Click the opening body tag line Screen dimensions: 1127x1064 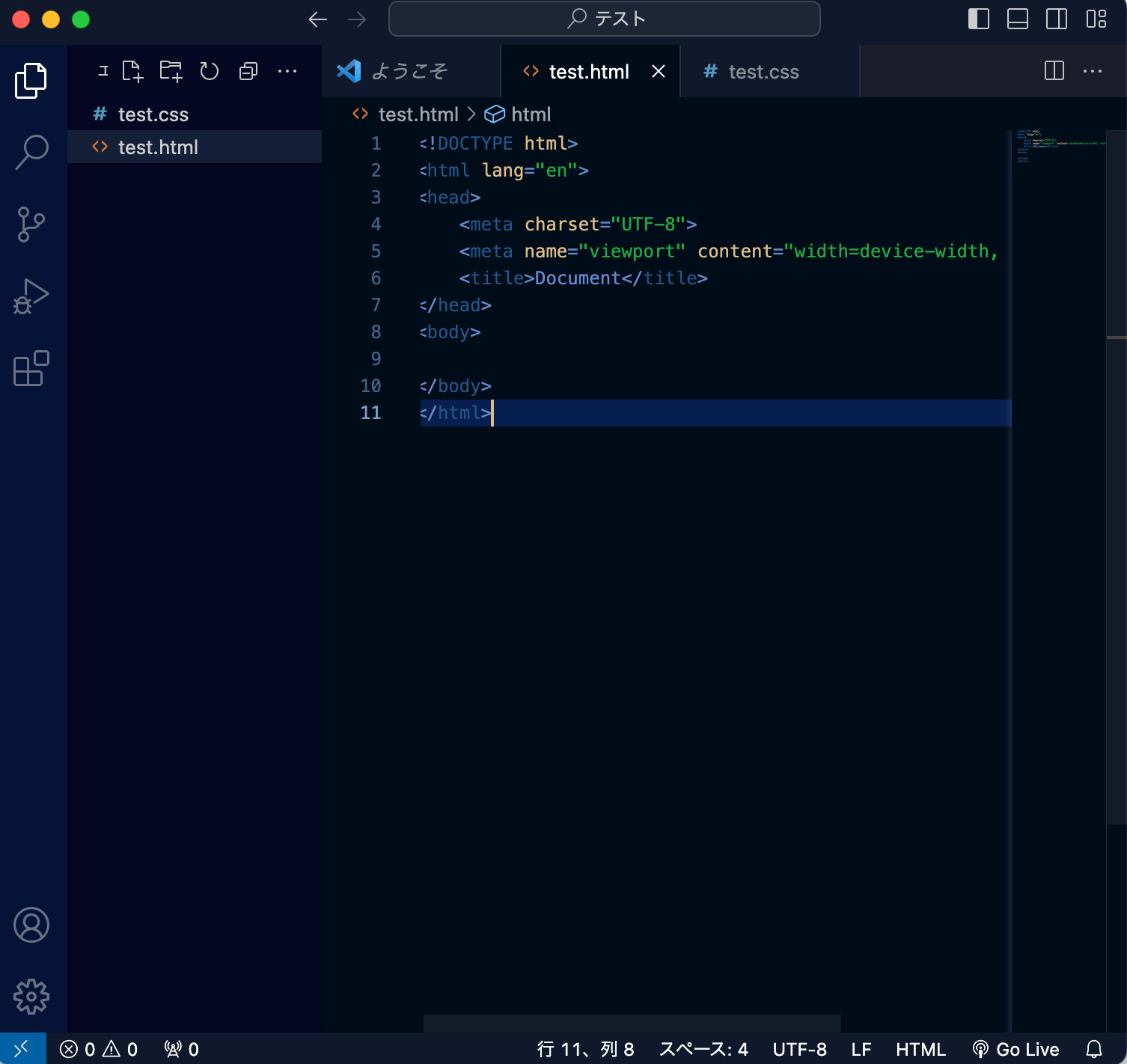click(x=450, y=331)
